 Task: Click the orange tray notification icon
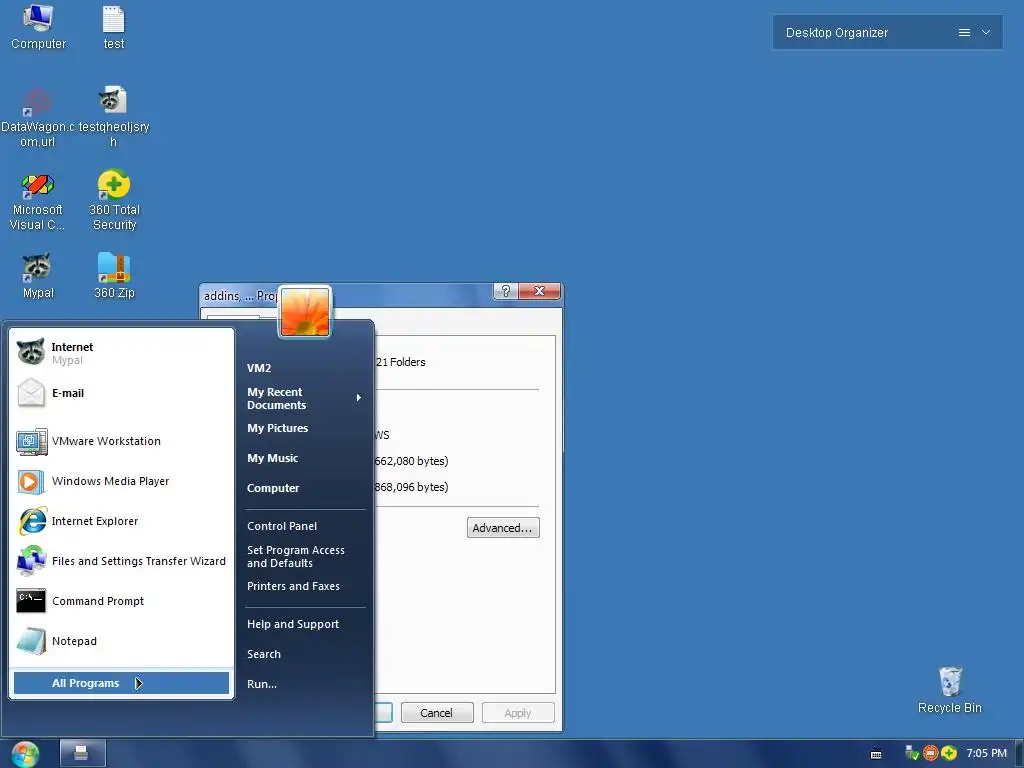(x=931, y=753)
